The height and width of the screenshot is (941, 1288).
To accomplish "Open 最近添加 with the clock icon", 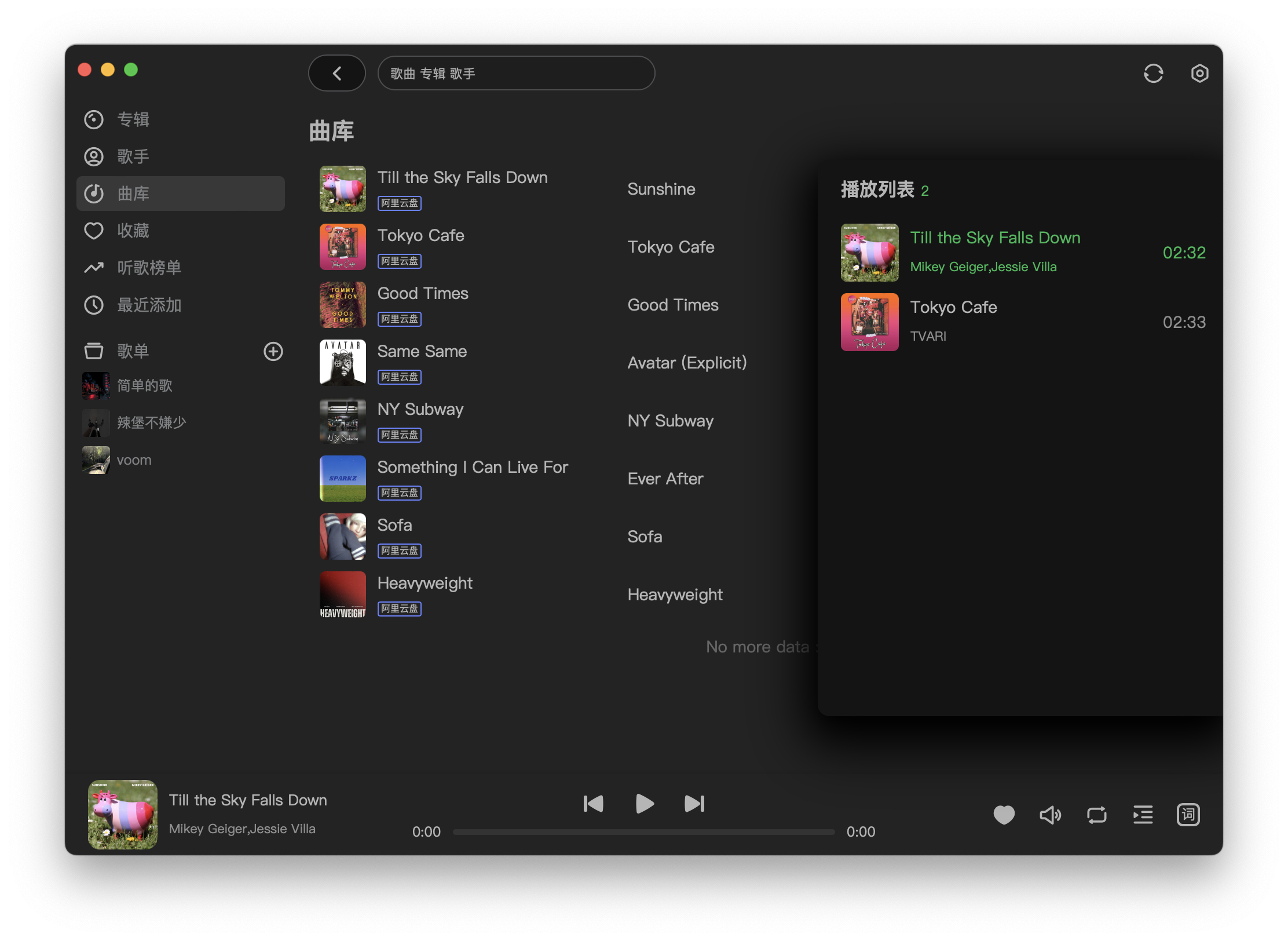I will tap(149, 305).
